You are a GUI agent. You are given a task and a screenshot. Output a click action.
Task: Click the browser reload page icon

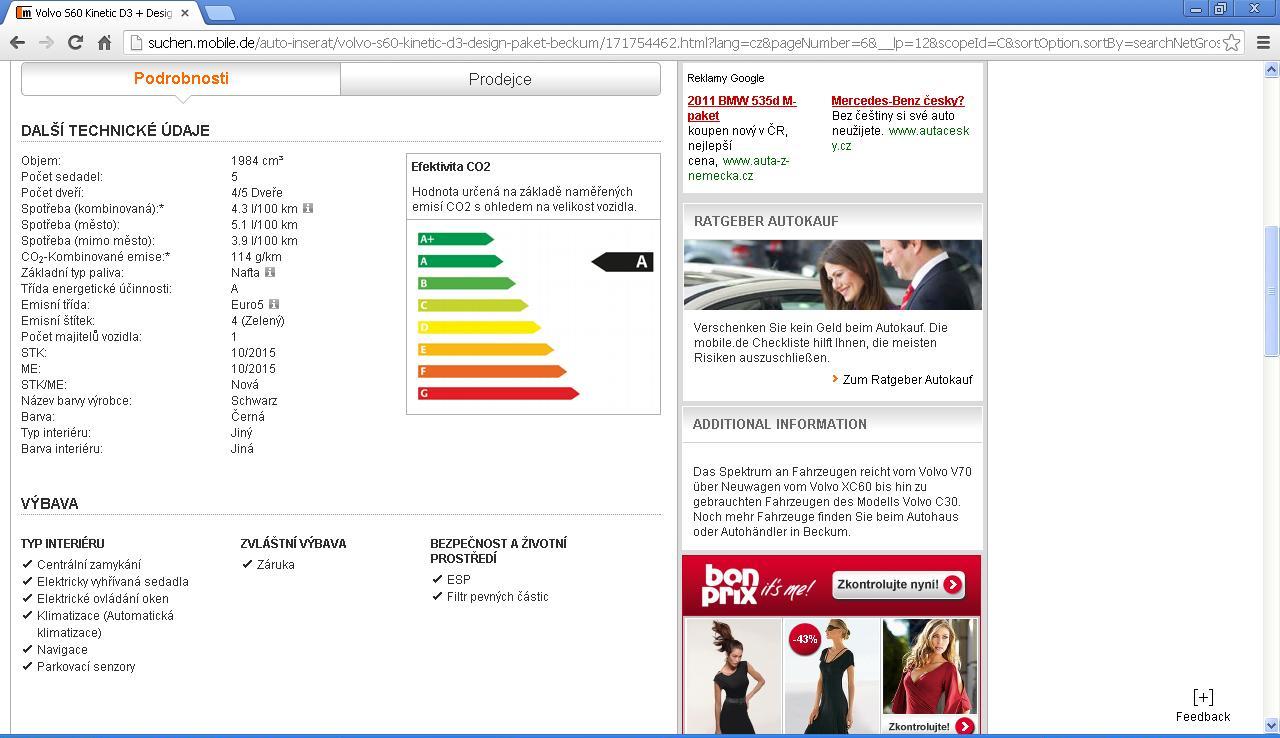click(75, 42)
